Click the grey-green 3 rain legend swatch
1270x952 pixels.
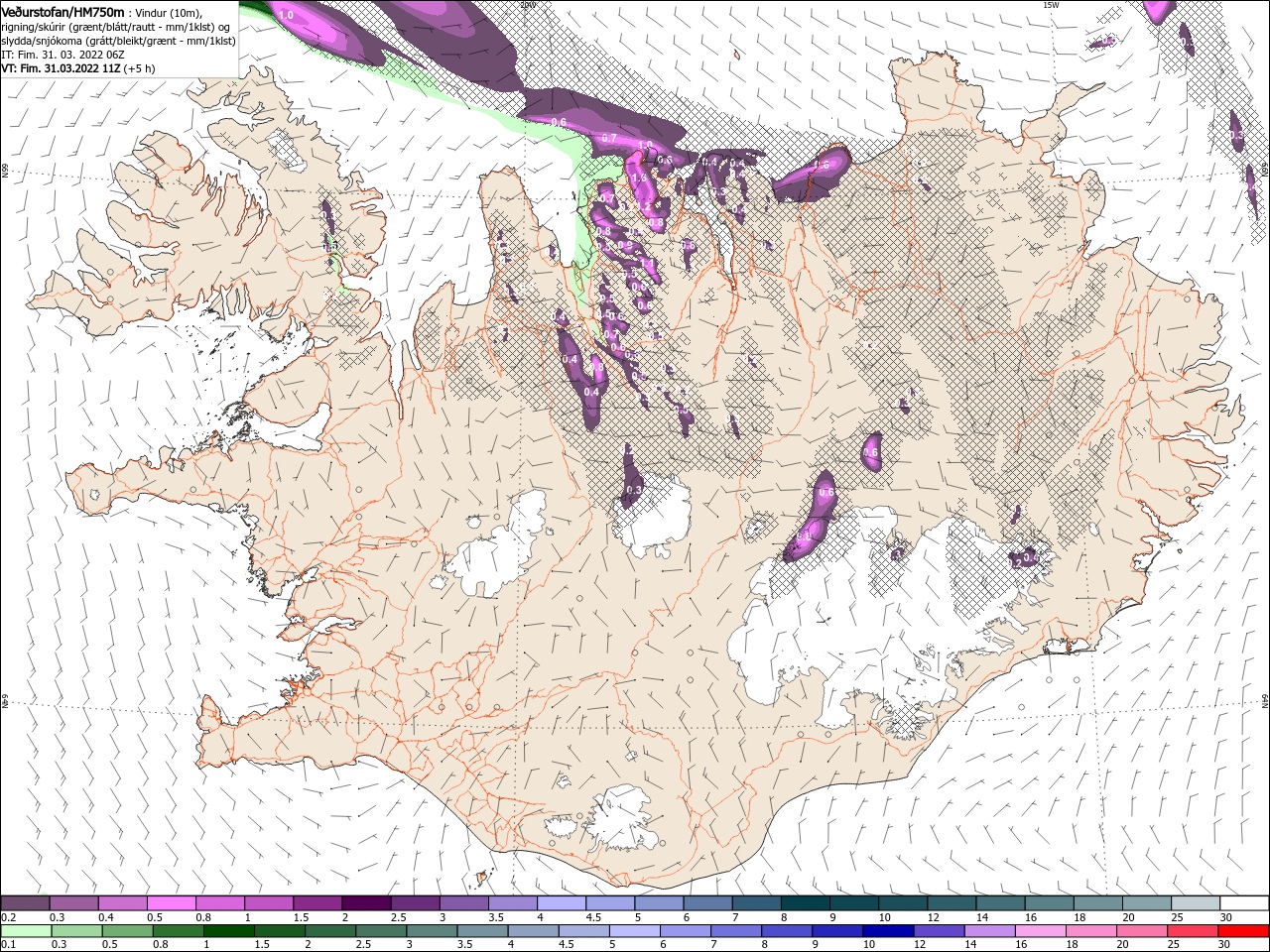click(x=431, y=931)
